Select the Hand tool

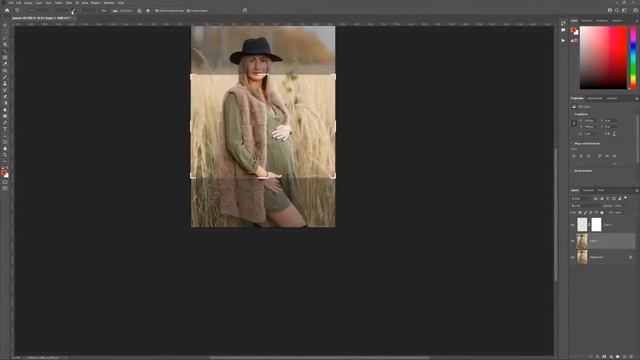click(5, 149)
